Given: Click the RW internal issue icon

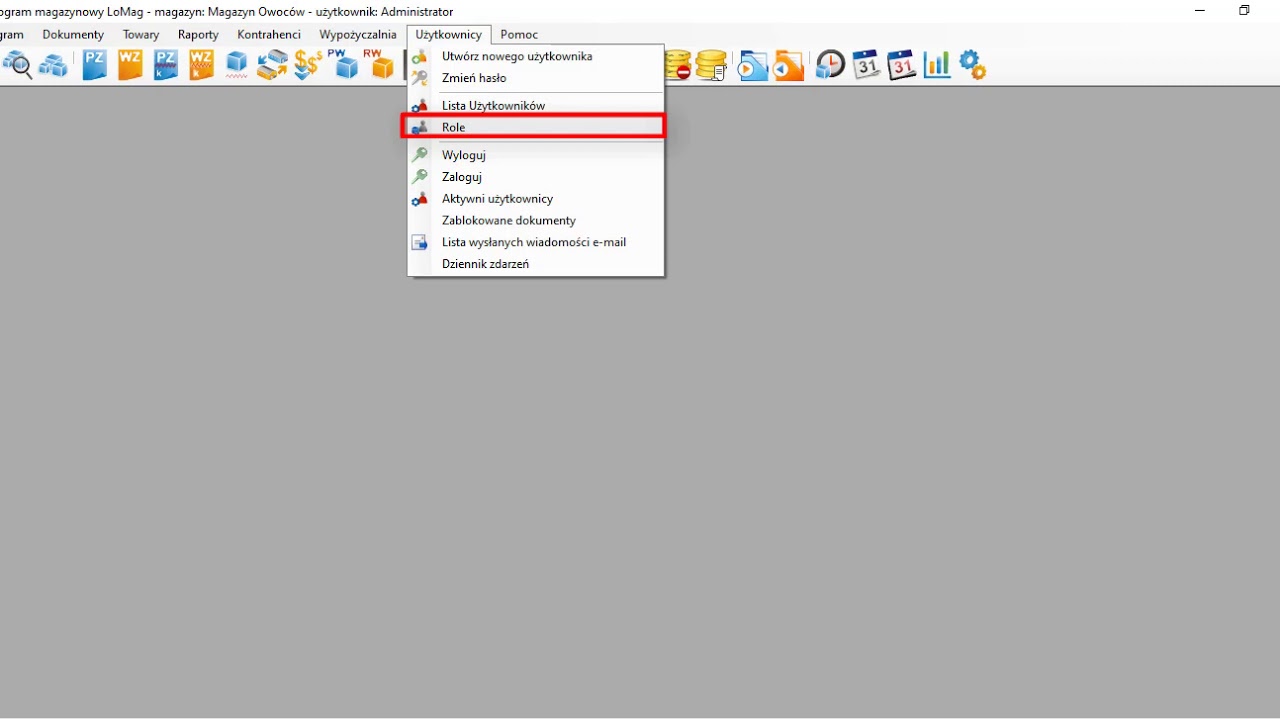Looking at the screenshot, I should (379, 64).
